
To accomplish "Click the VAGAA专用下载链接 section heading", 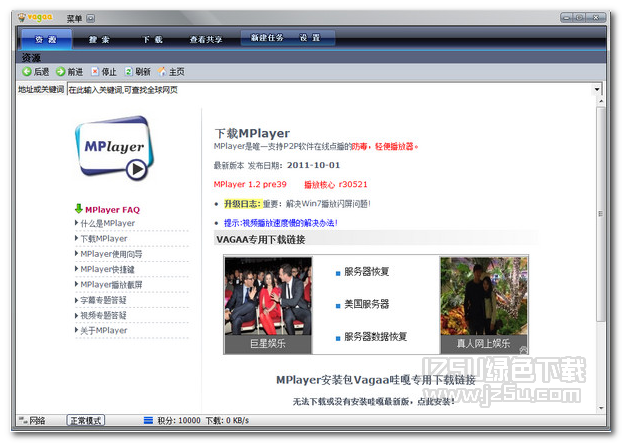I will (261, 240).
